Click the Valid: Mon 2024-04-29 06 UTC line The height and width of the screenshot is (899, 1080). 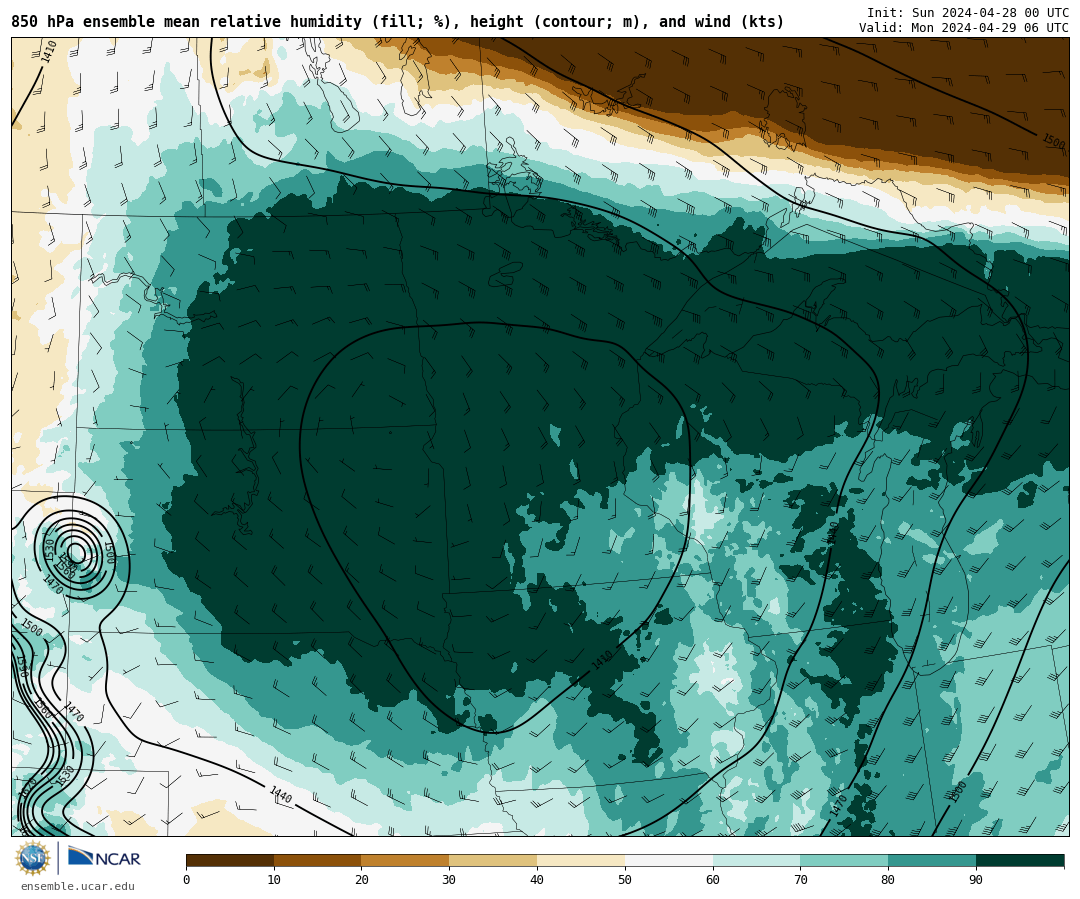tap(964, 28)
